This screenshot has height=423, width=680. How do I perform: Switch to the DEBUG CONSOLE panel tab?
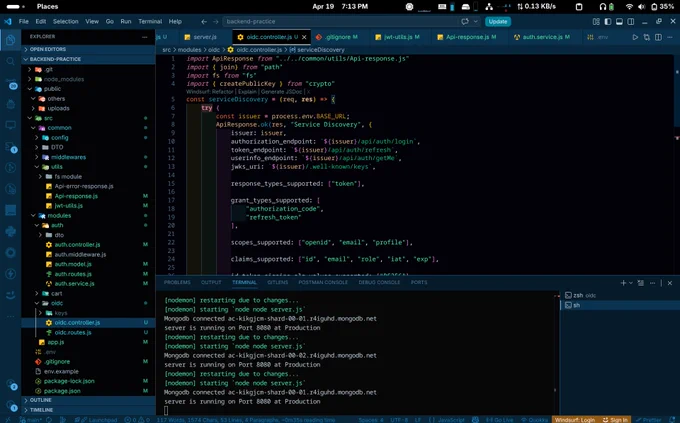379,282
